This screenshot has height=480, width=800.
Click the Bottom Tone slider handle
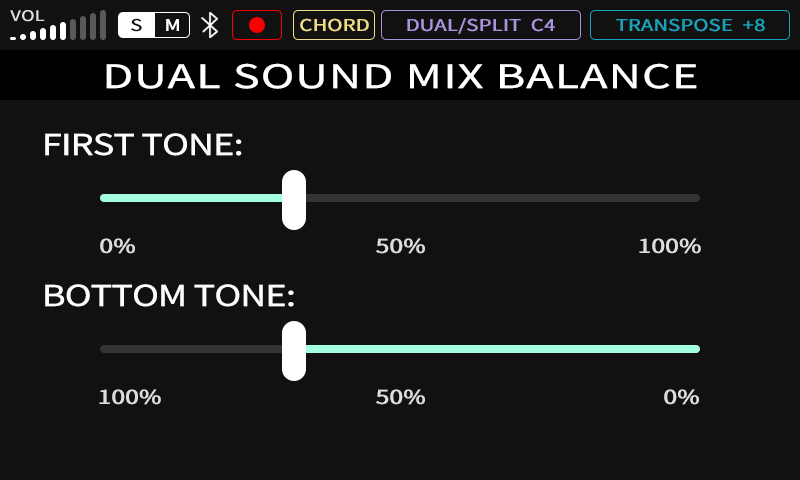[294, 350]
